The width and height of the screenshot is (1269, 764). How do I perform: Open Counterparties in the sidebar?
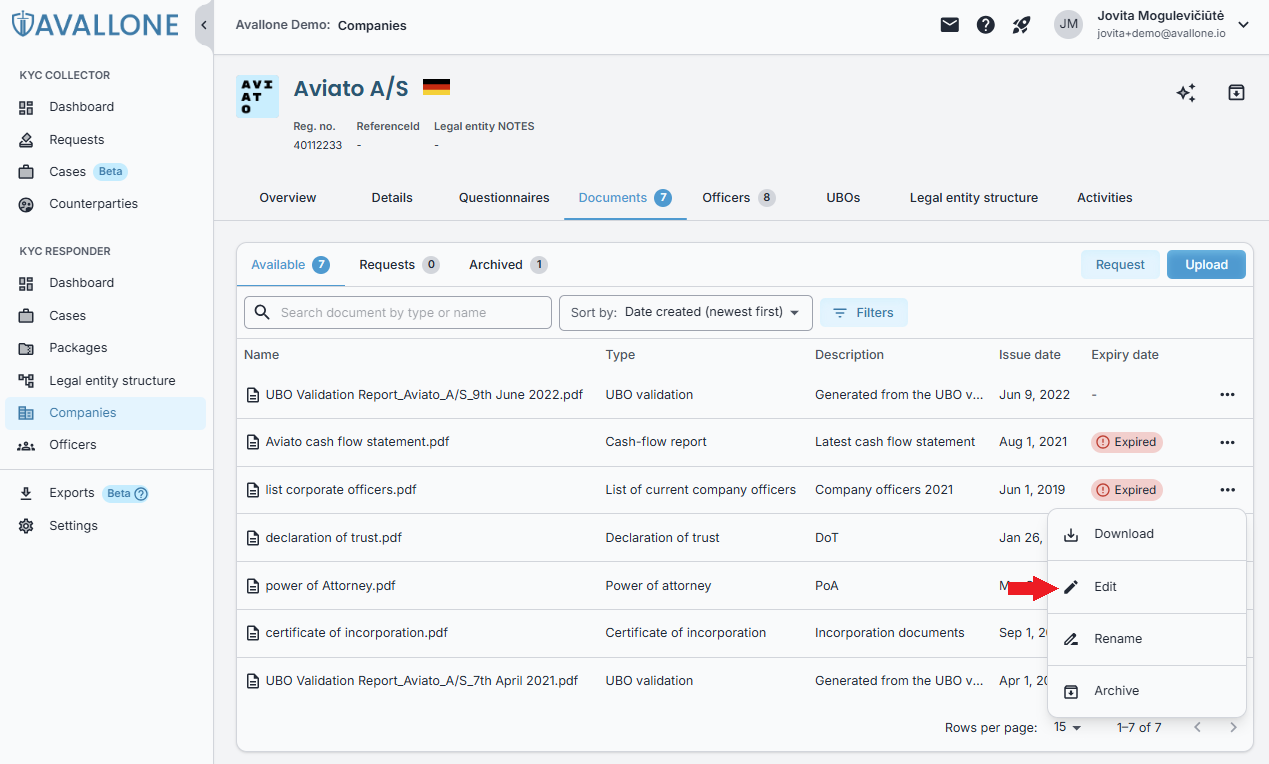(105, 204)
